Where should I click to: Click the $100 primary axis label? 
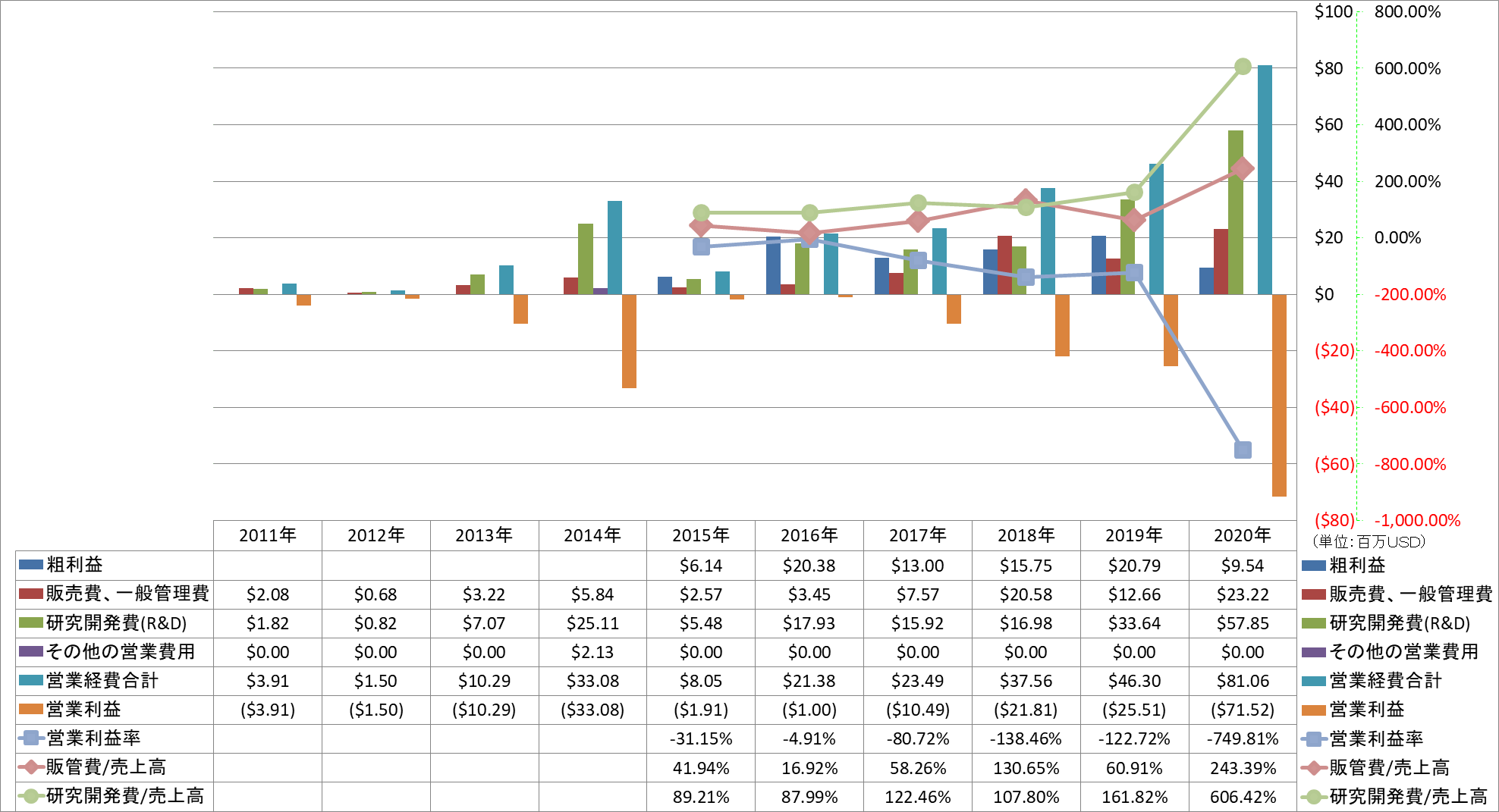click(1334, 11)
